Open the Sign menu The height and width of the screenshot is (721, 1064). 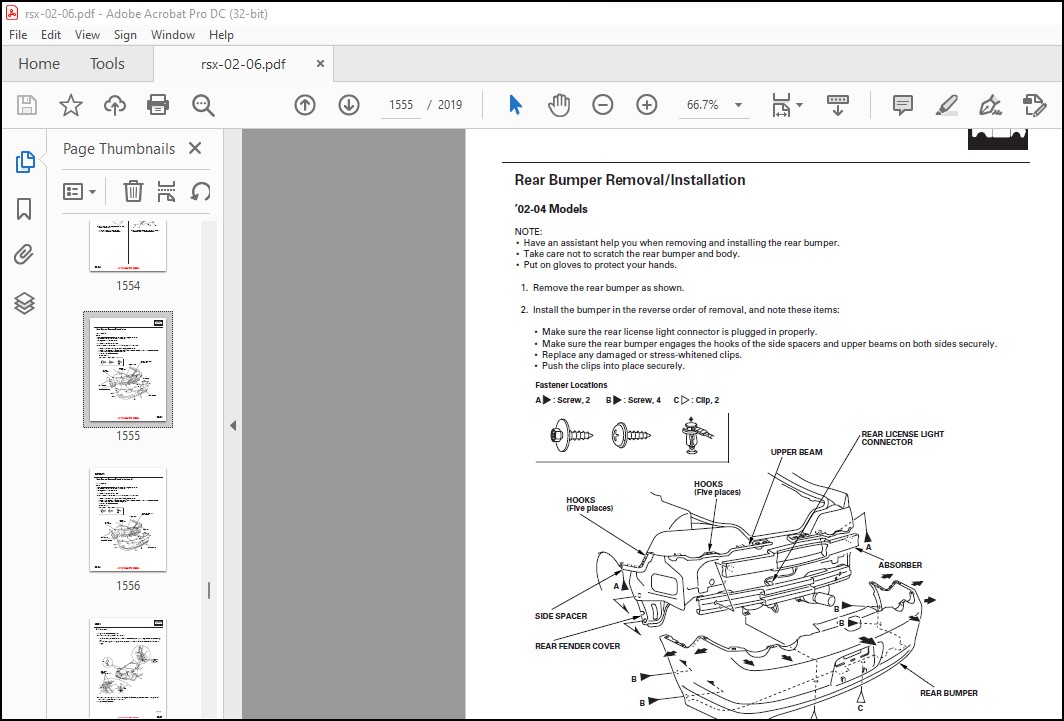click(125, 35)
